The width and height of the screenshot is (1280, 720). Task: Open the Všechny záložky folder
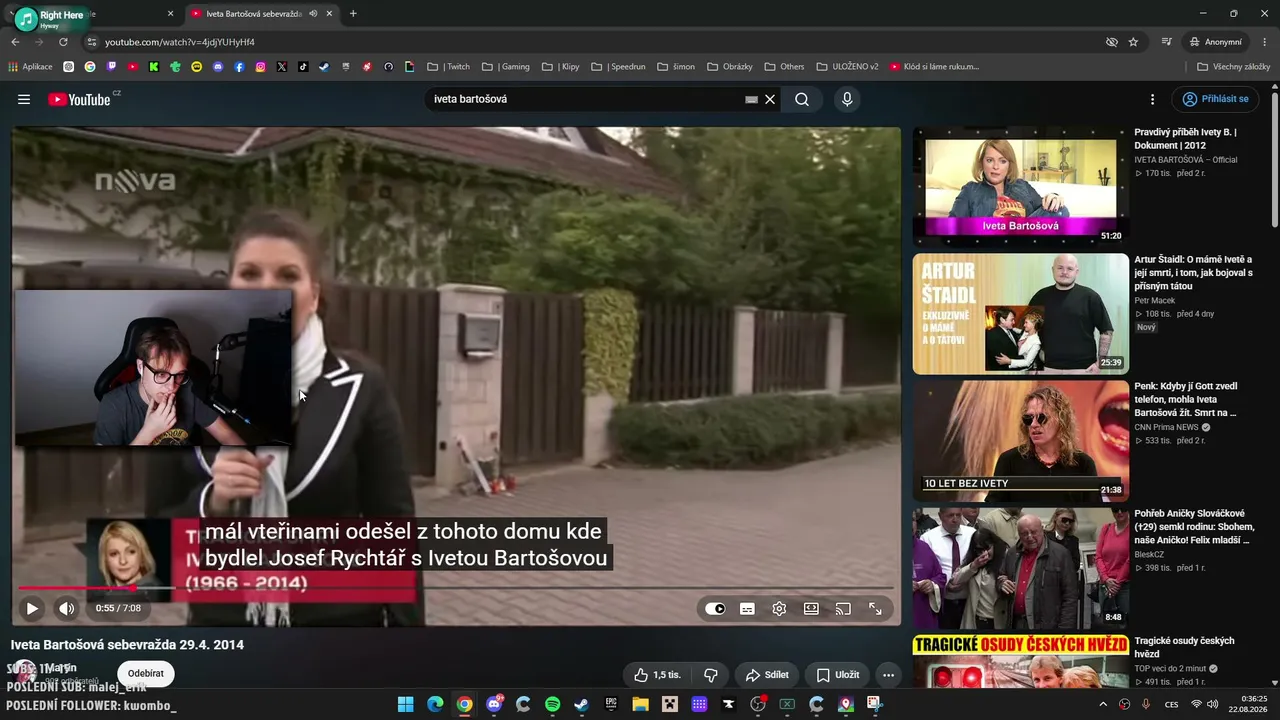(x=1234, y=67)
